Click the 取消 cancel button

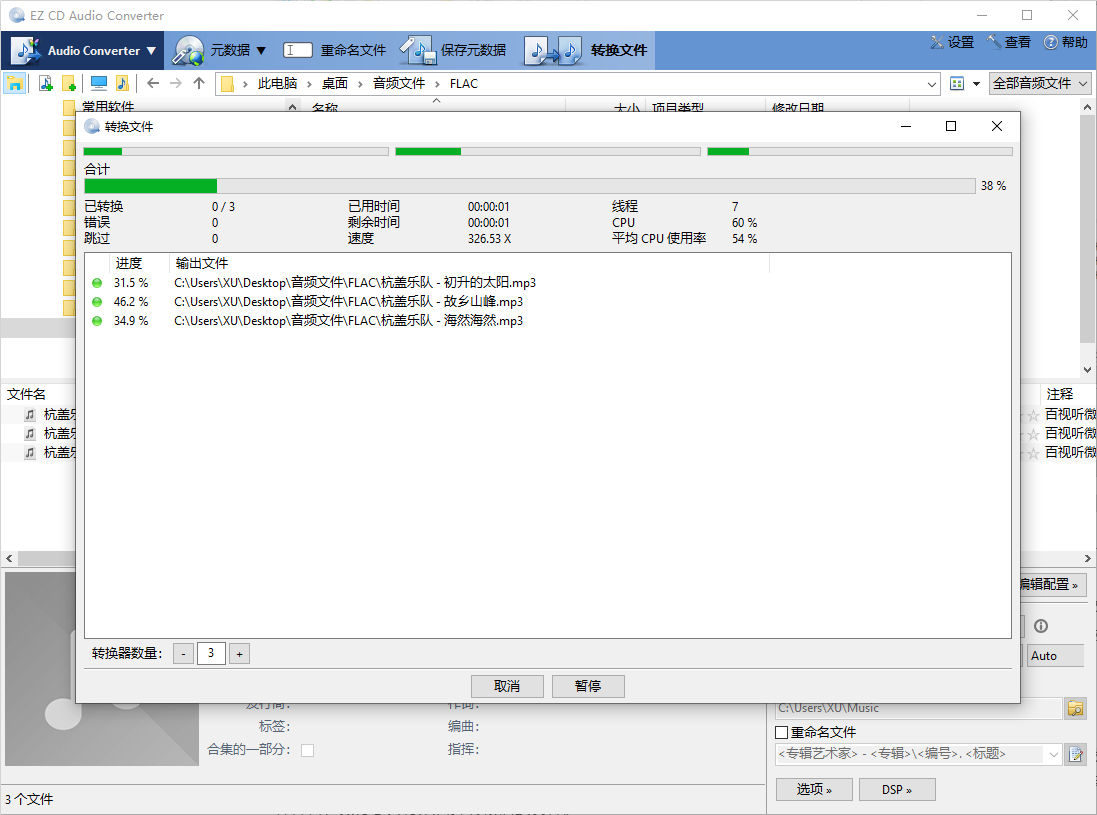[x=507, y=686]
